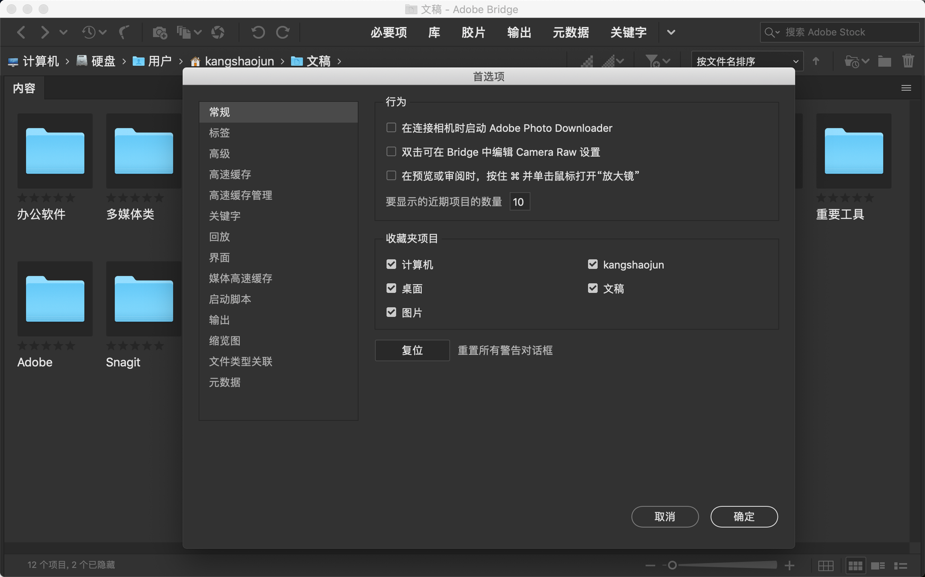
Task: Select the Snagit folder thumbnail
Action: point(143,299)
